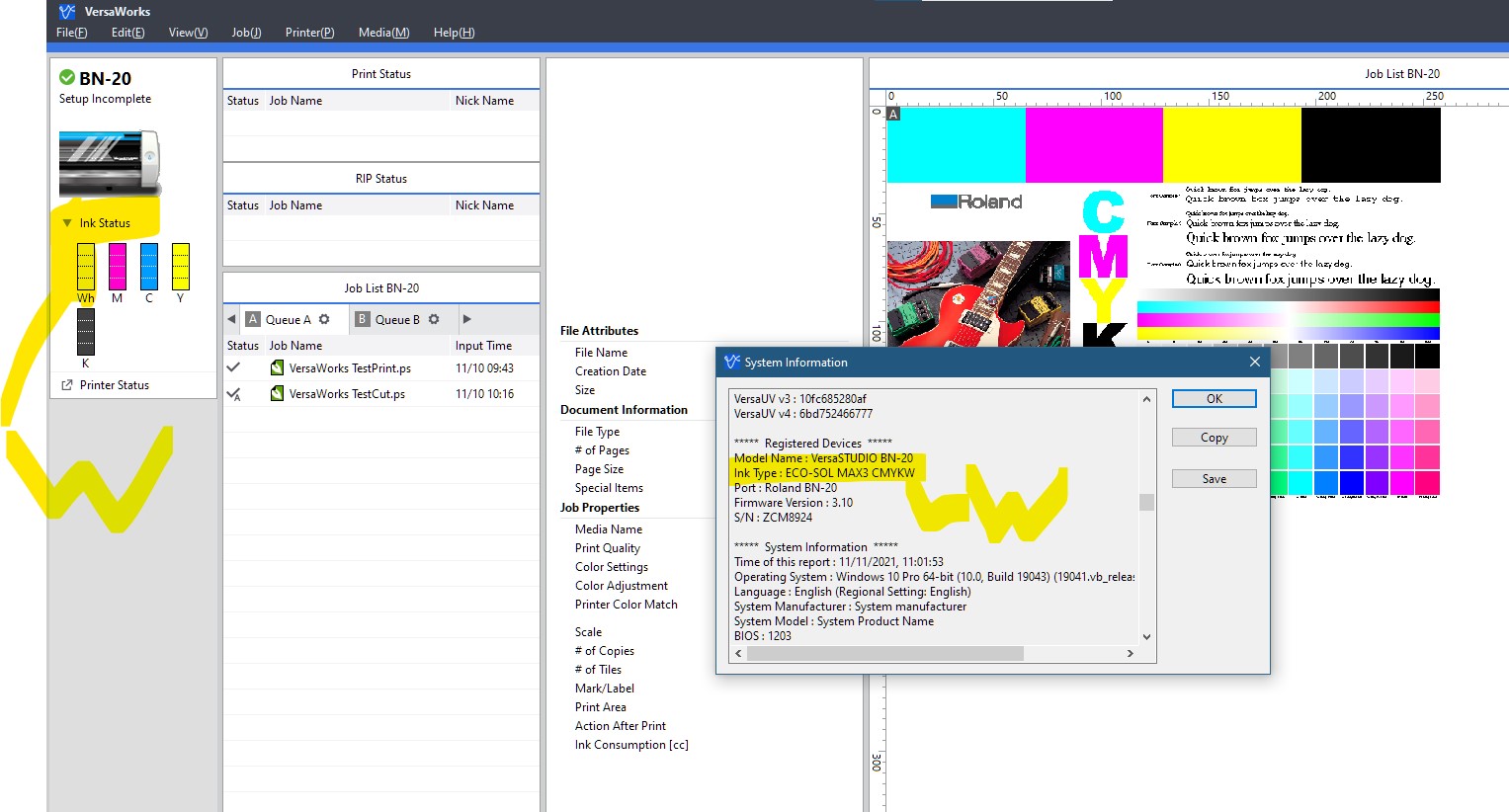Click the K black ink cartridge icon
Viewport: 1509px width, 812px height.
pos(86,332)
